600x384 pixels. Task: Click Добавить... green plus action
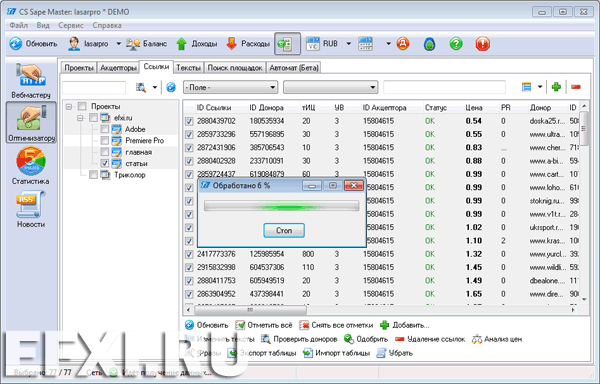click(x=404, y=325)
